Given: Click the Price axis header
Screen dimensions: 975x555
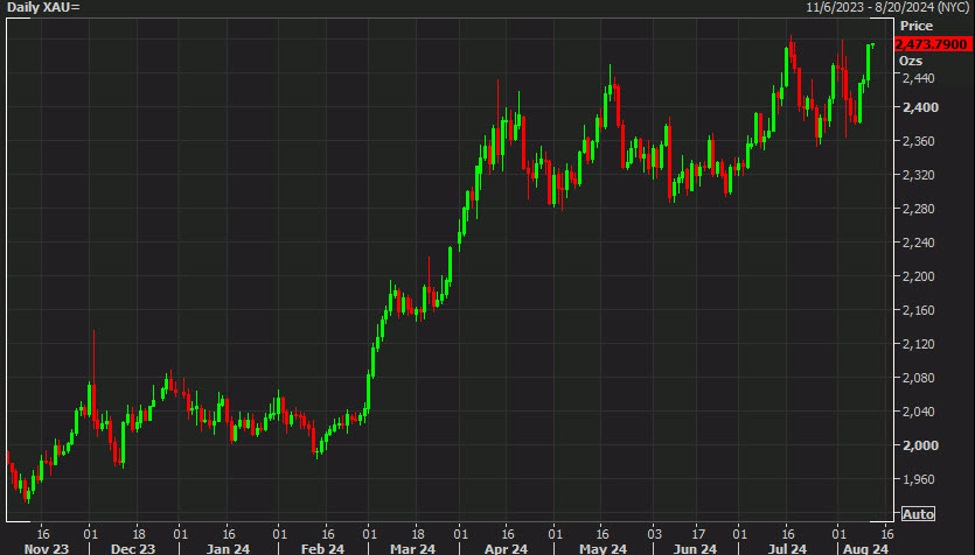Looking at the screenshot, I should coord(917,26).
